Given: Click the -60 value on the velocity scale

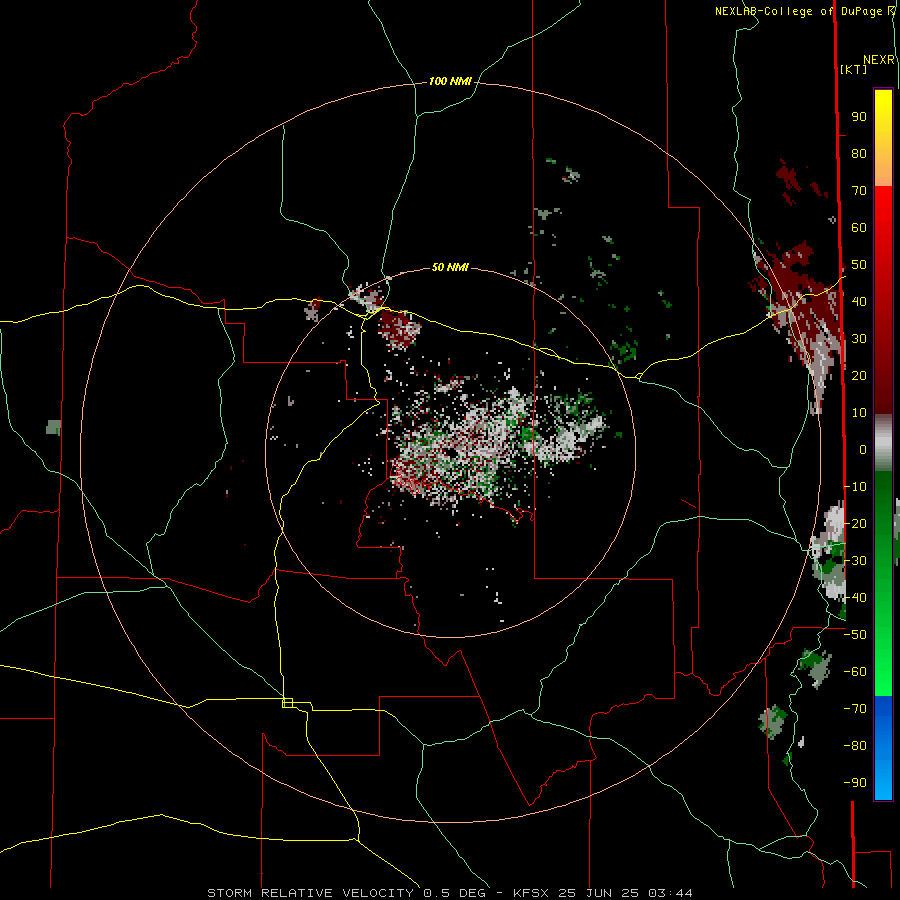Looking at the screenshot, I should (855, 672).
